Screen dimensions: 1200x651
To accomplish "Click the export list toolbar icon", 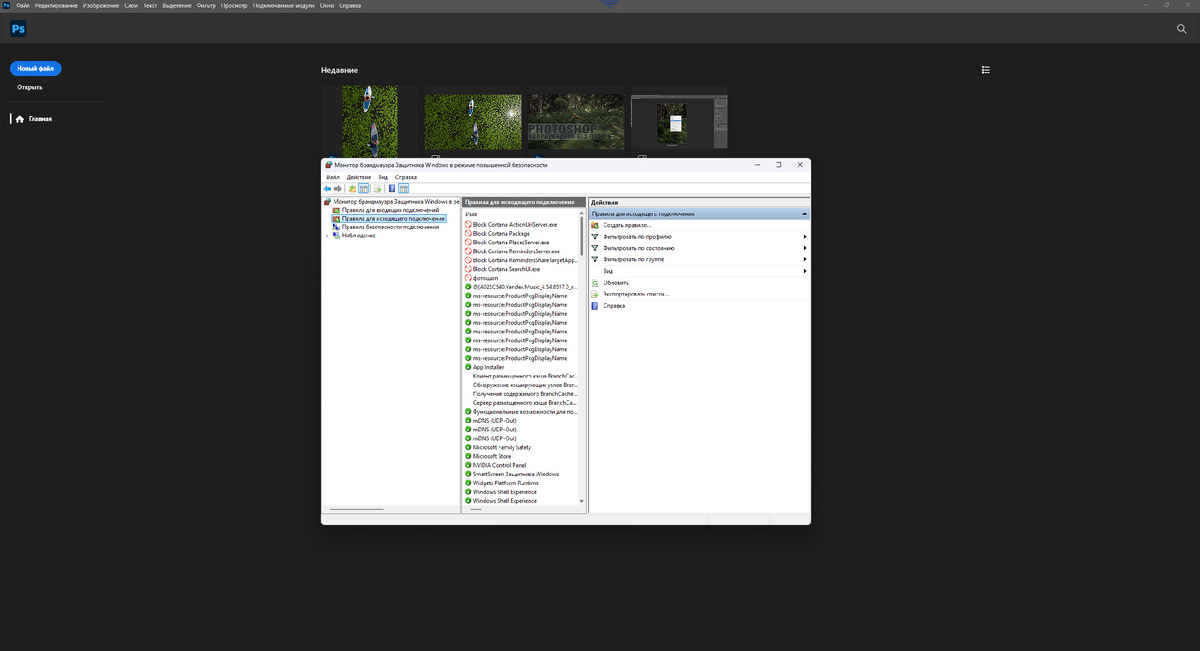I will click(x=378, y=188).
